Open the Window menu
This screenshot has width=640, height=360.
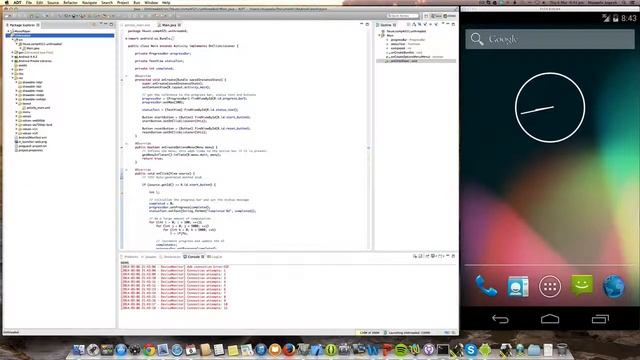tap(151, 2)
